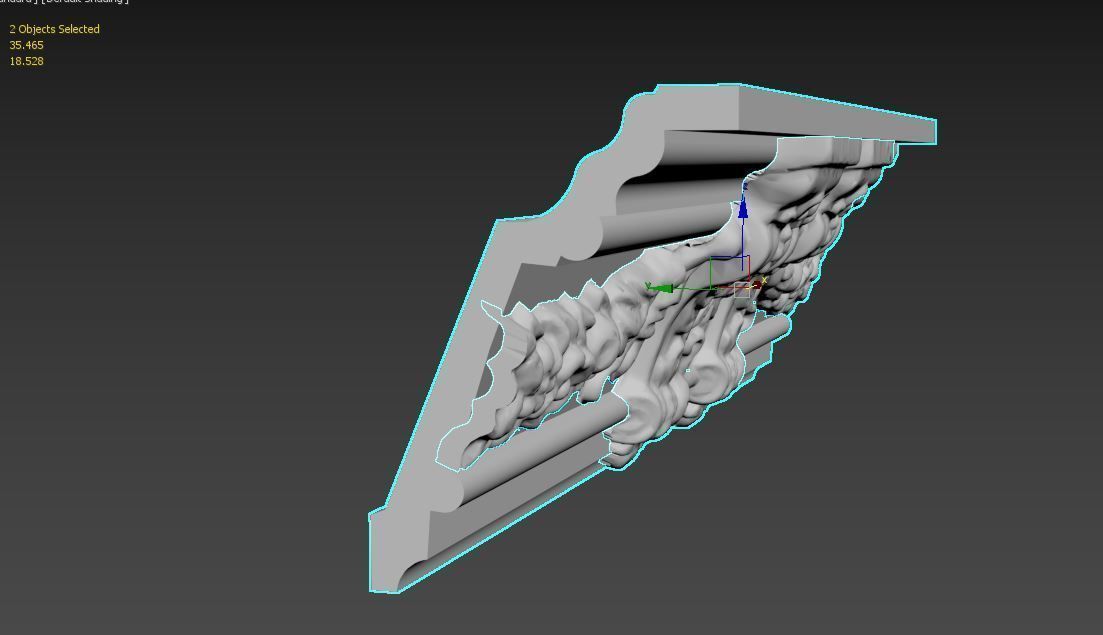This screenshot has height=635, width=1103.
Task: Click the '18.528' value in viewport statistics
Action: click(x=26, y=61)
